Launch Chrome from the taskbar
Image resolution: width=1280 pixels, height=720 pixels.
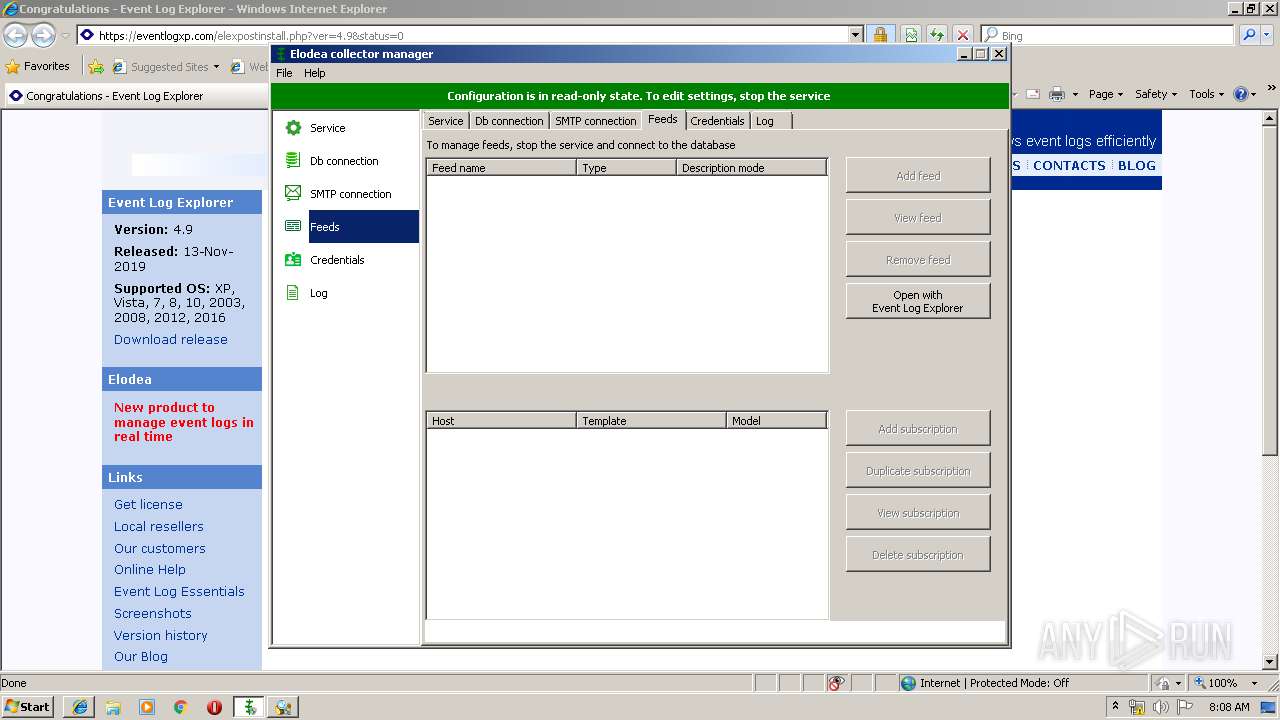(180, 707)
